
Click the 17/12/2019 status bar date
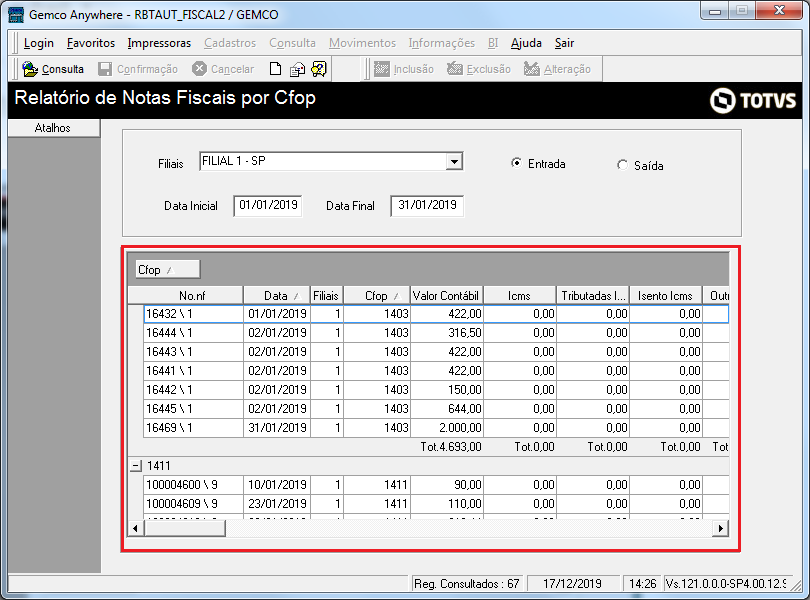[572, 583]
